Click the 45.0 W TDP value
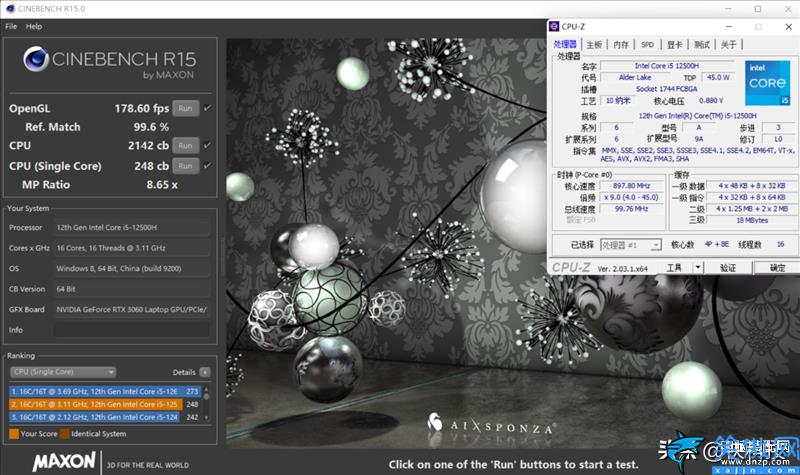 (718, 78)
